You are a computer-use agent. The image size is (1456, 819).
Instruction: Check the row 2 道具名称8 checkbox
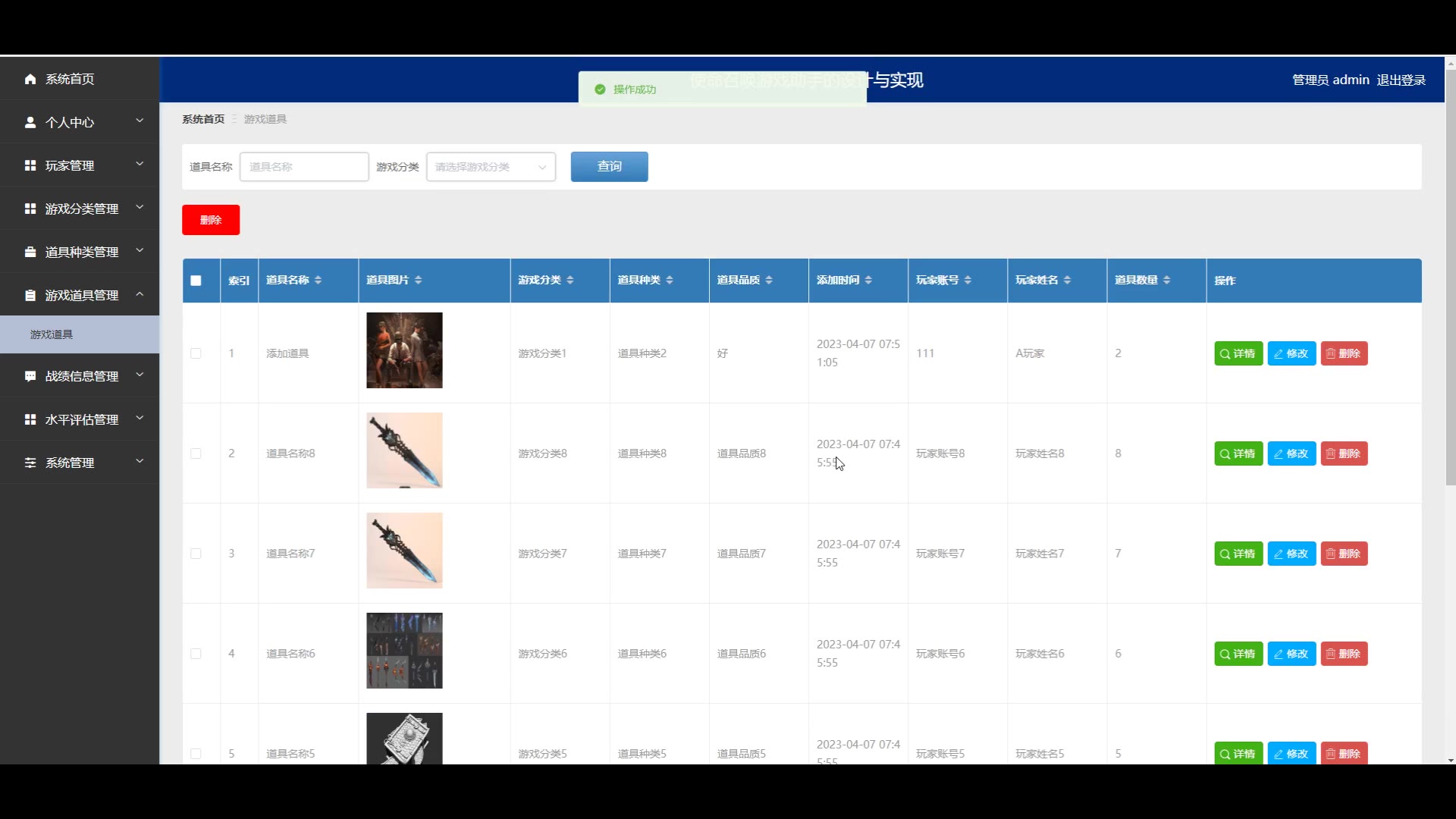(x=196, y=453)
